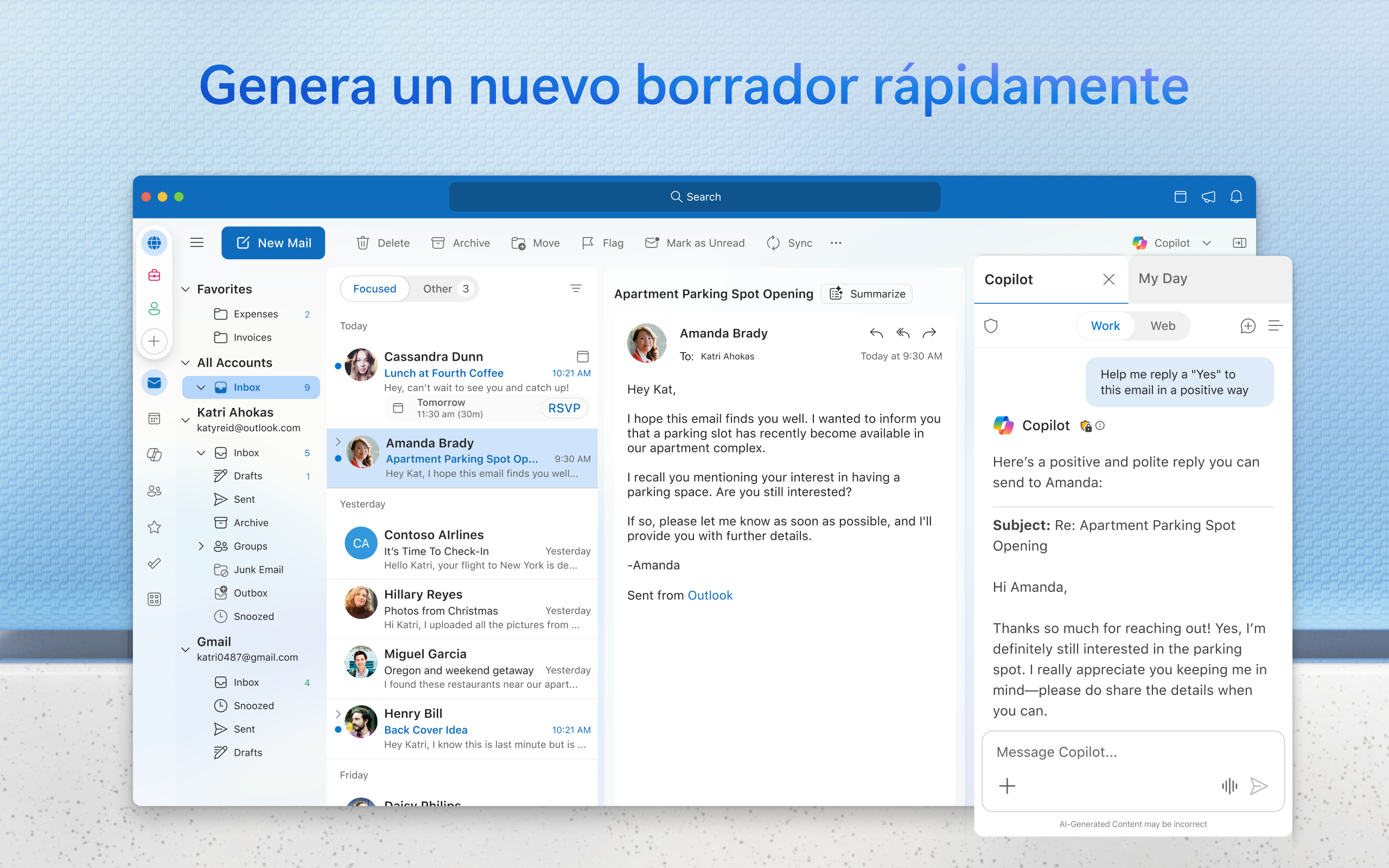Image resolution: width=1389 pixels, height=868 pixels.
Task: Select the Focused inbox toggle
Action: click(x=374, y=289)
